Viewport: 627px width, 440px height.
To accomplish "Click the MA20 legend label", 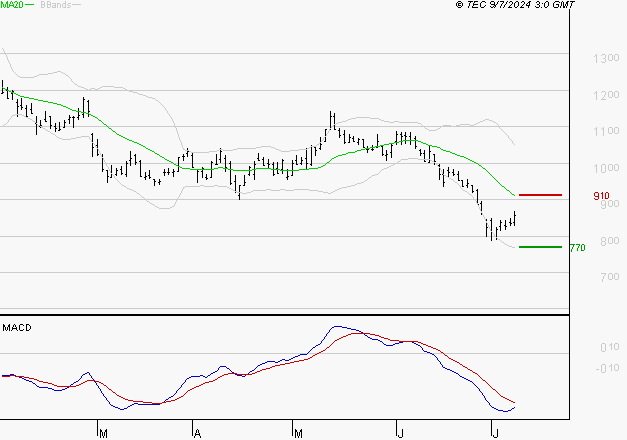I will 12,5.
